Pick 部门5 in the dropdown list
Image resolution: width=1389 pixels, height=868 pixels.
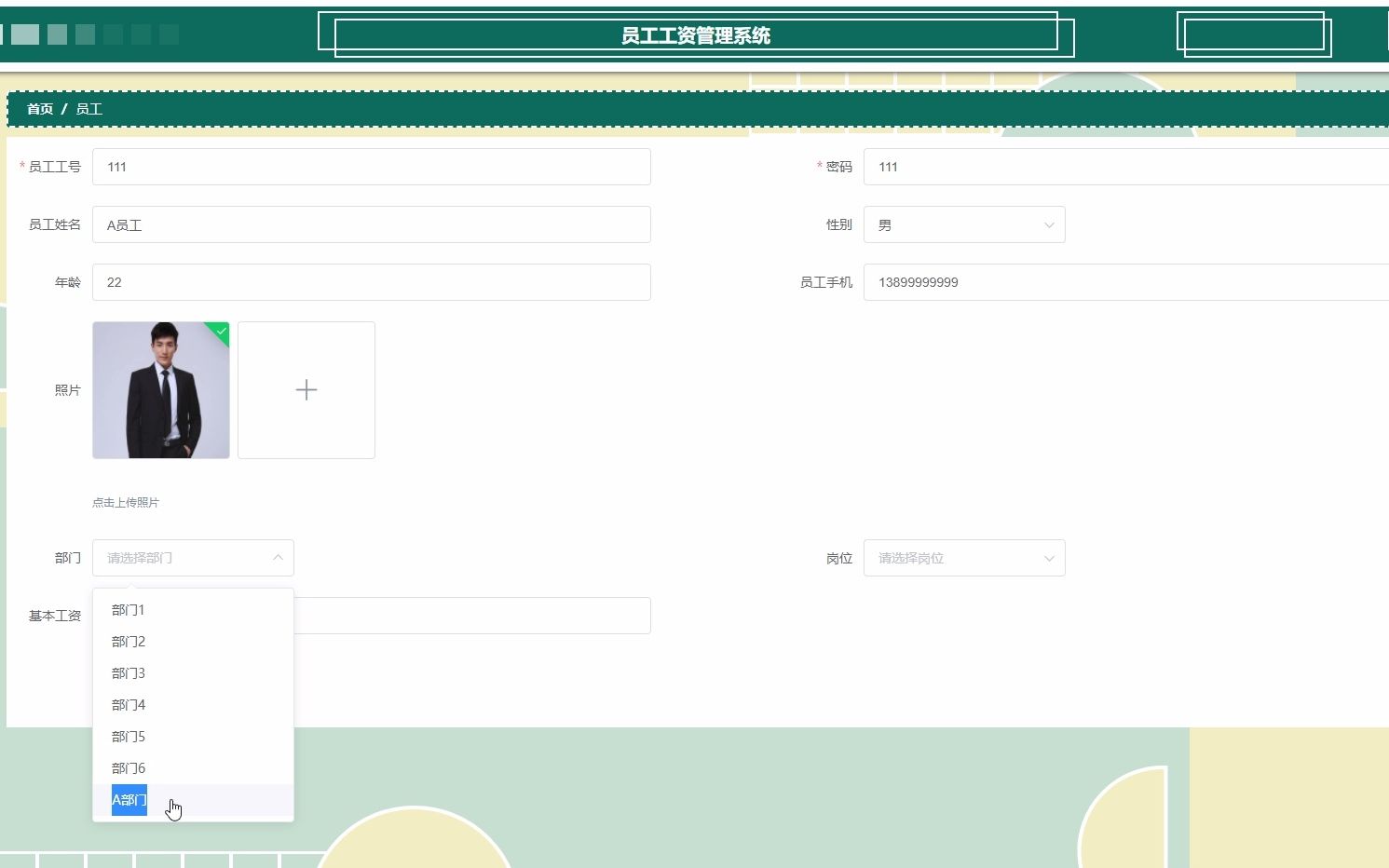click(x=193, y=737)
